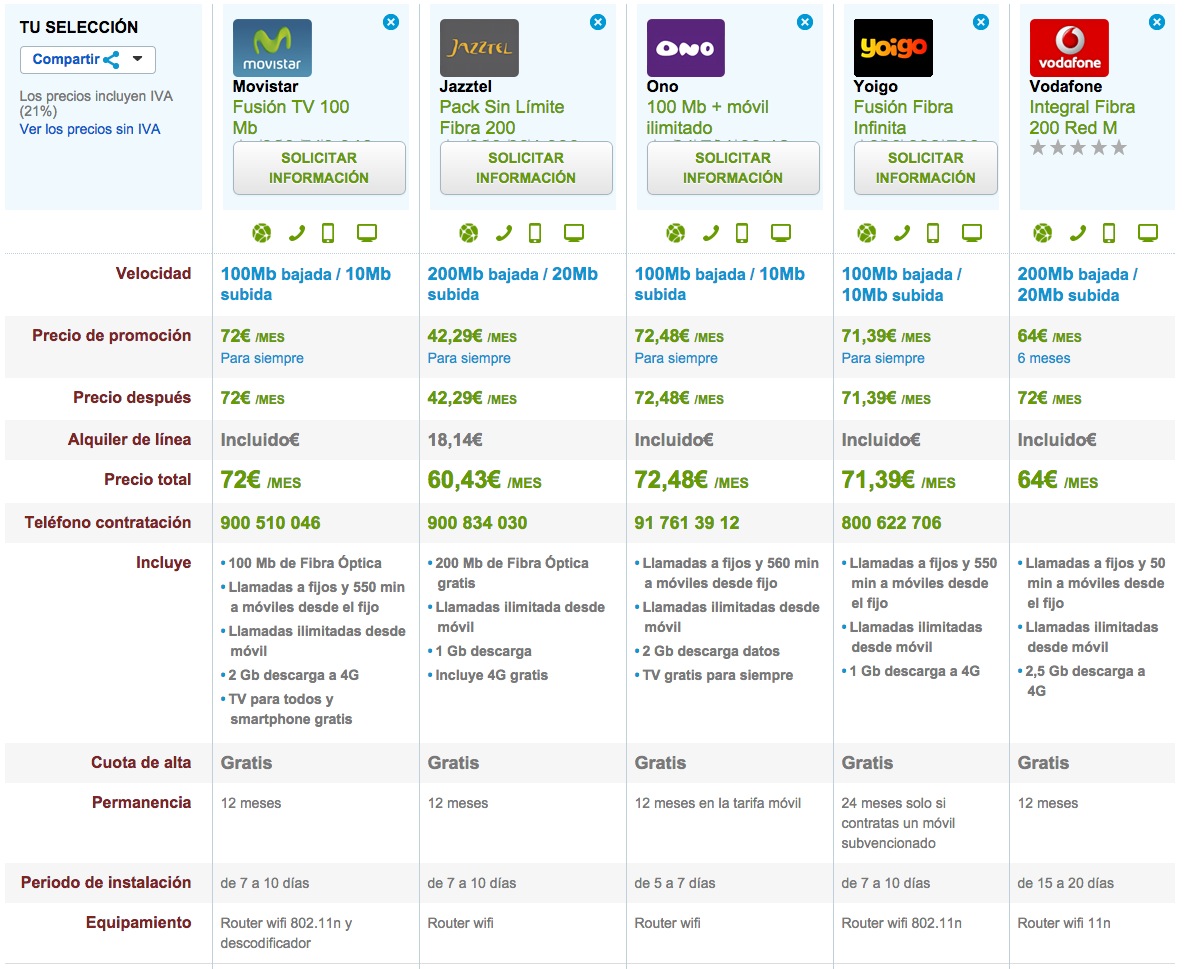Click Ono's 'TV gratis para siempre' feature

click(x=718, y=676)
